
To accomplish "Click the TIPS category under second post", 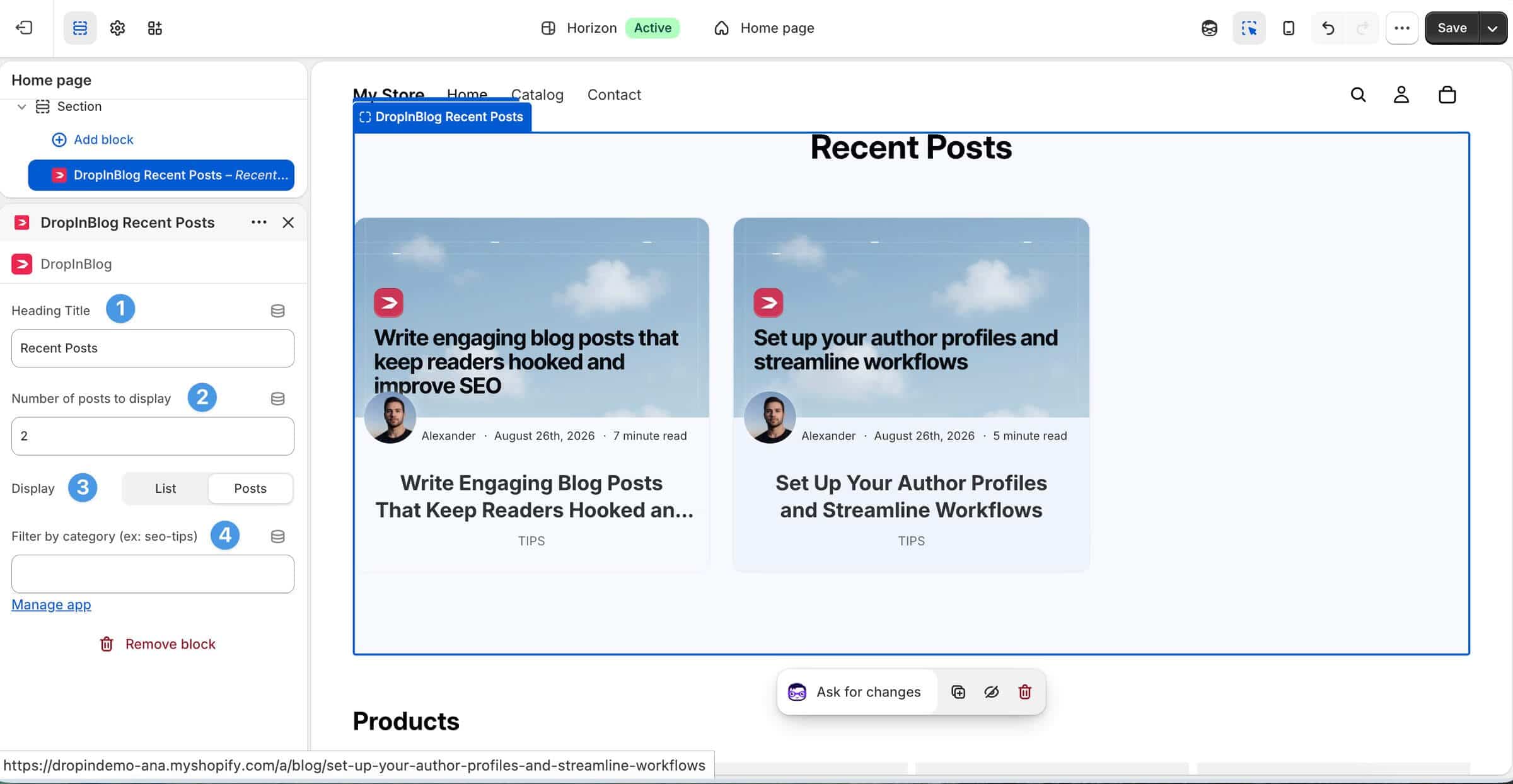I will (x=911, y=541).
